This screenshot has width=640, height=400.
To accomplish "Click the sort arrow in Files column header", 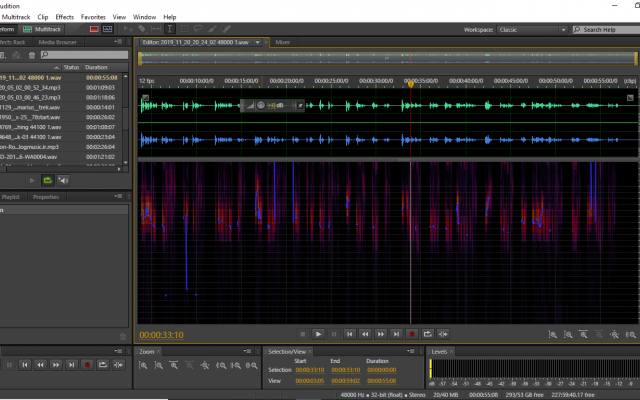I will tap(57, 67).
